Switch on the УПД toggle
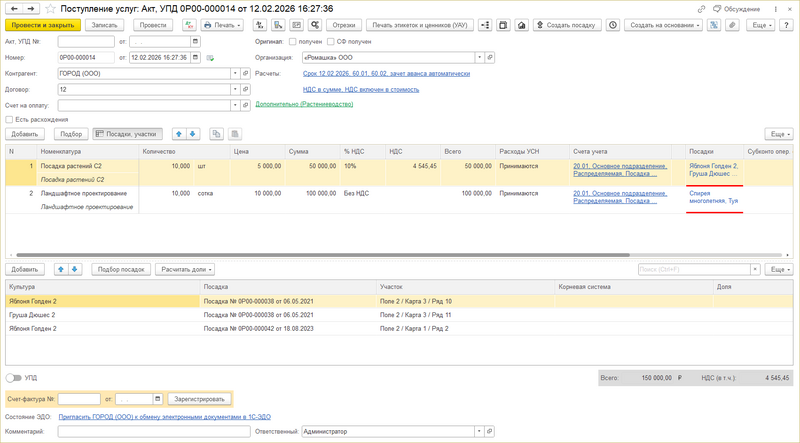 pos(13,378)
